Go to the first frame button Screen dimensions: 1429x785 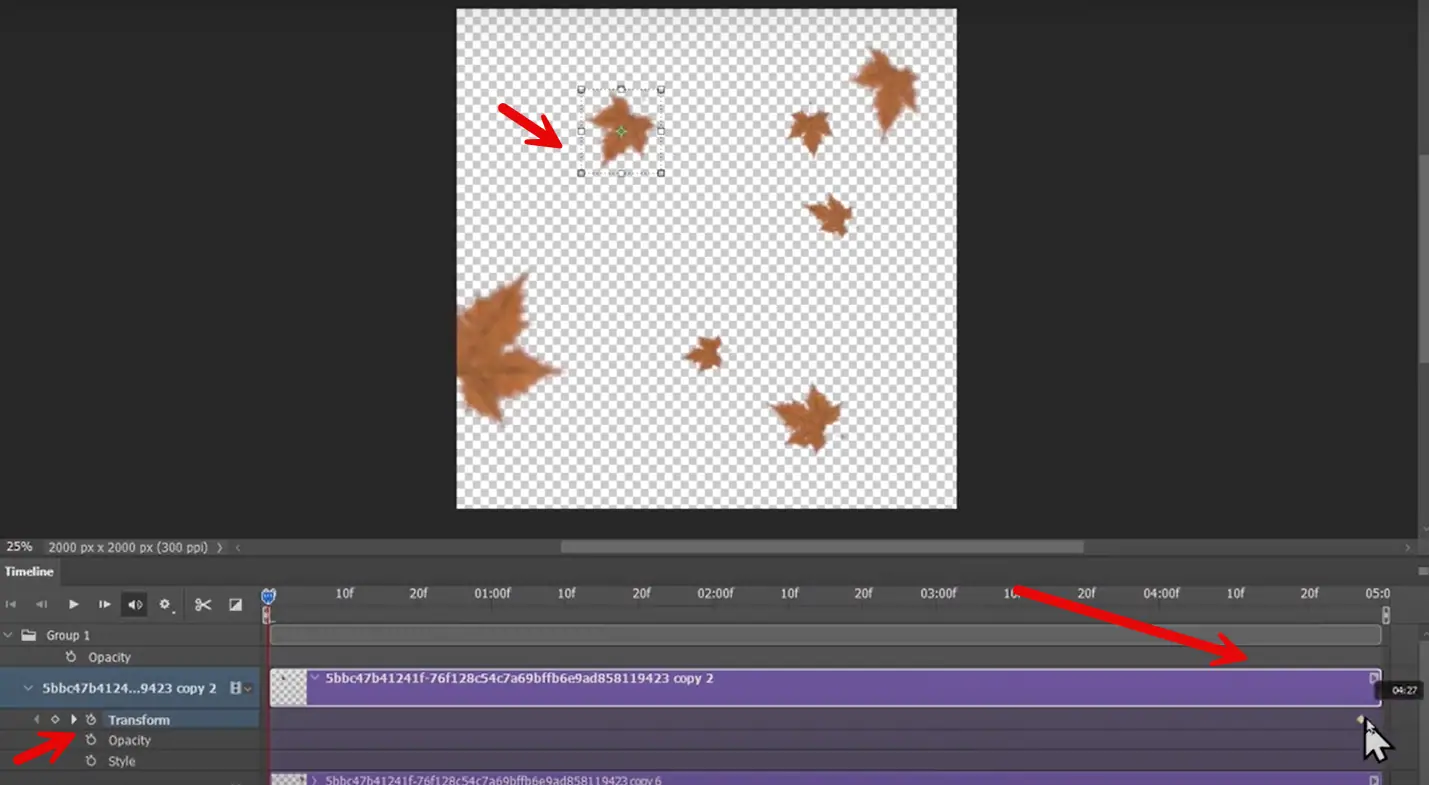11,605
